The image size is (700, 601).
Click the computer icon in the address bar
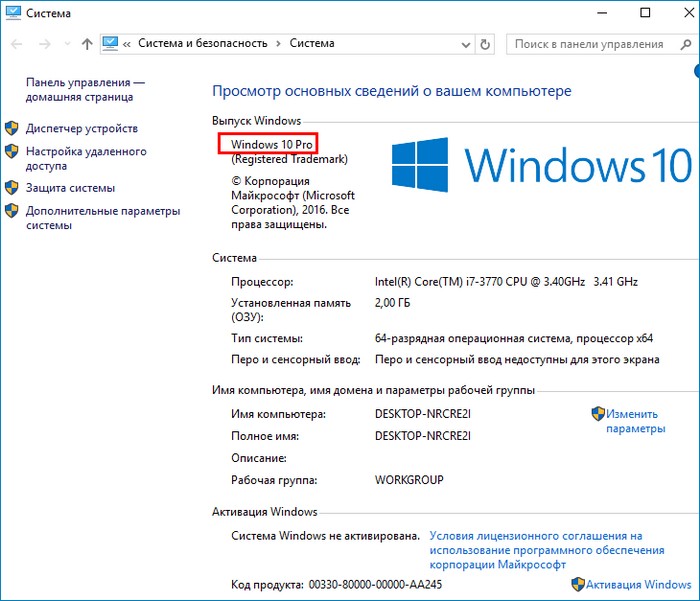[x=110, y=44]
